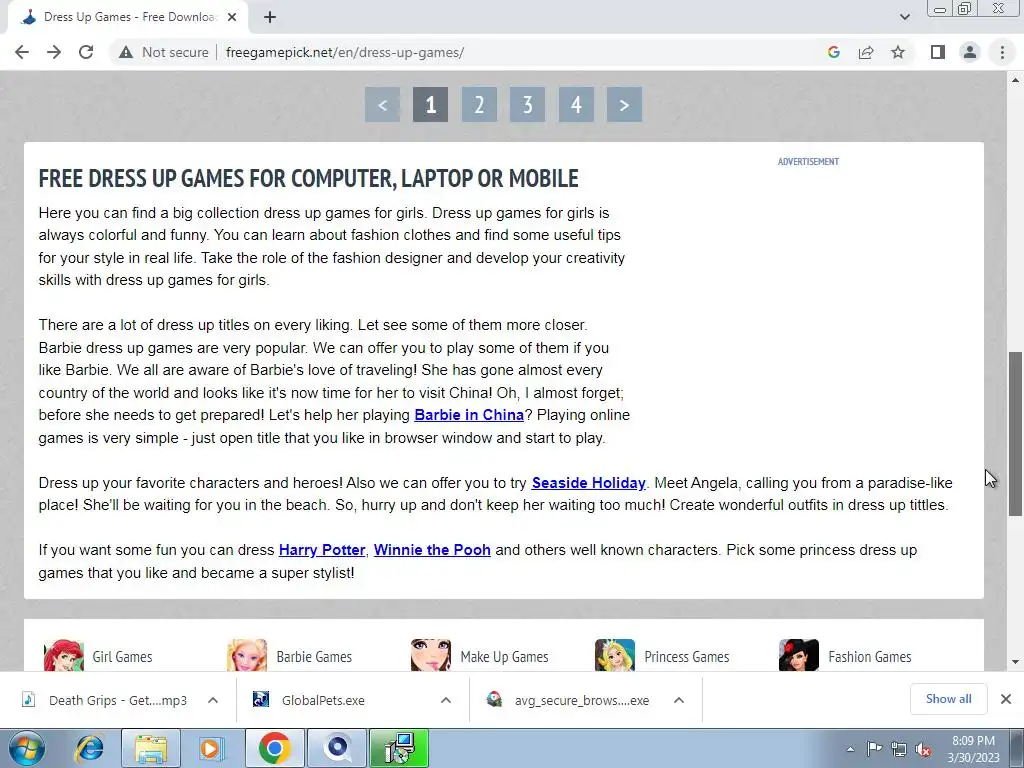This screenshot has height=768, width=1024.
Task: Open the Girl Games category link
Action: (122, 657)
